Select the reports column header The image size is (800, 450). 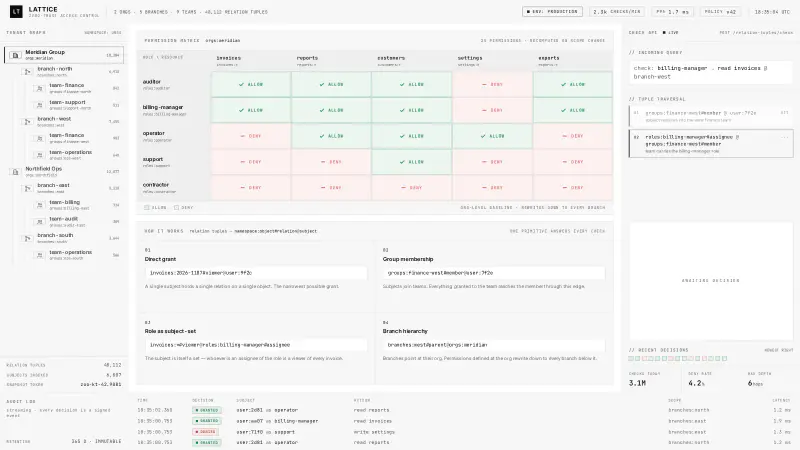click(x=331, y=61)
